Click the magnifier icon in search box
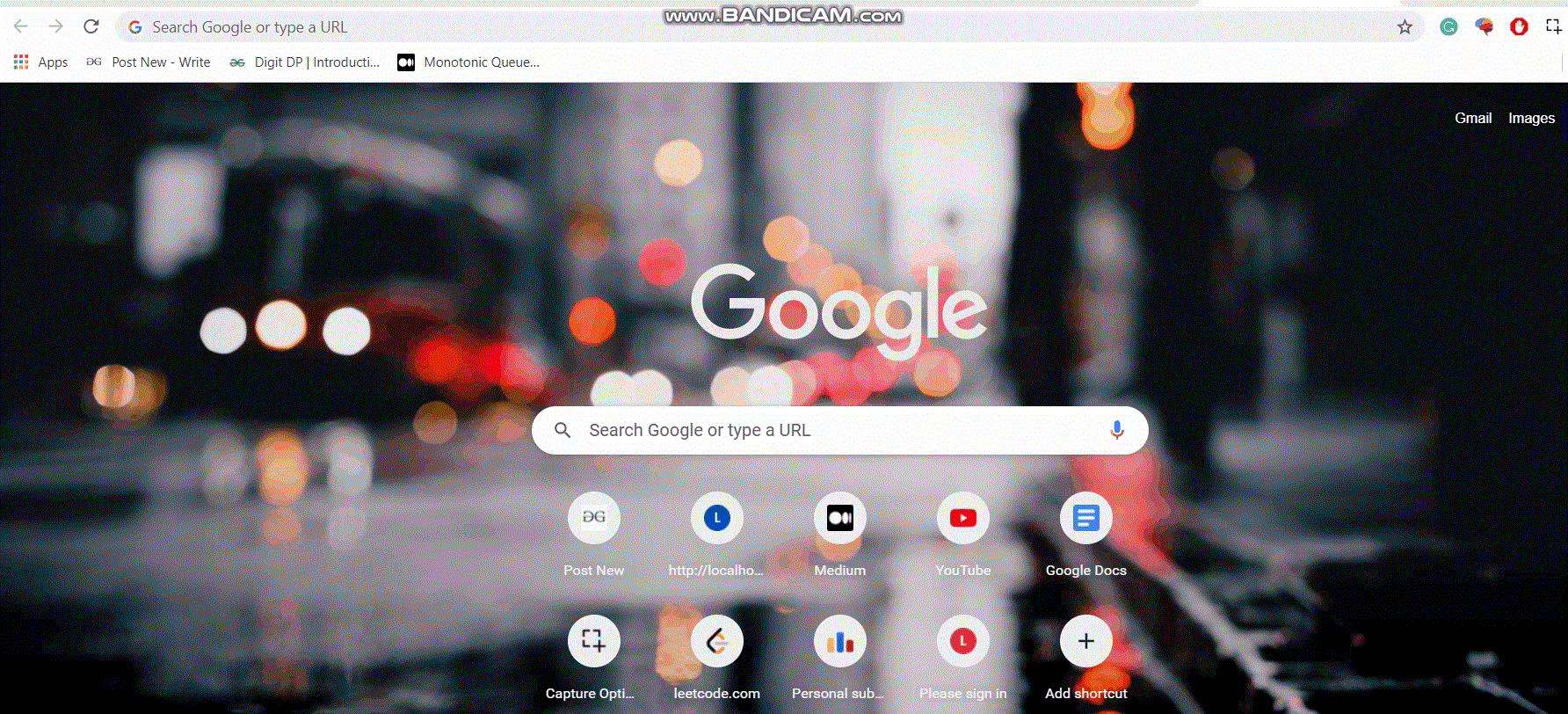Image resolution: width=1568 pixels, height=714 pixels. point(563,430)
